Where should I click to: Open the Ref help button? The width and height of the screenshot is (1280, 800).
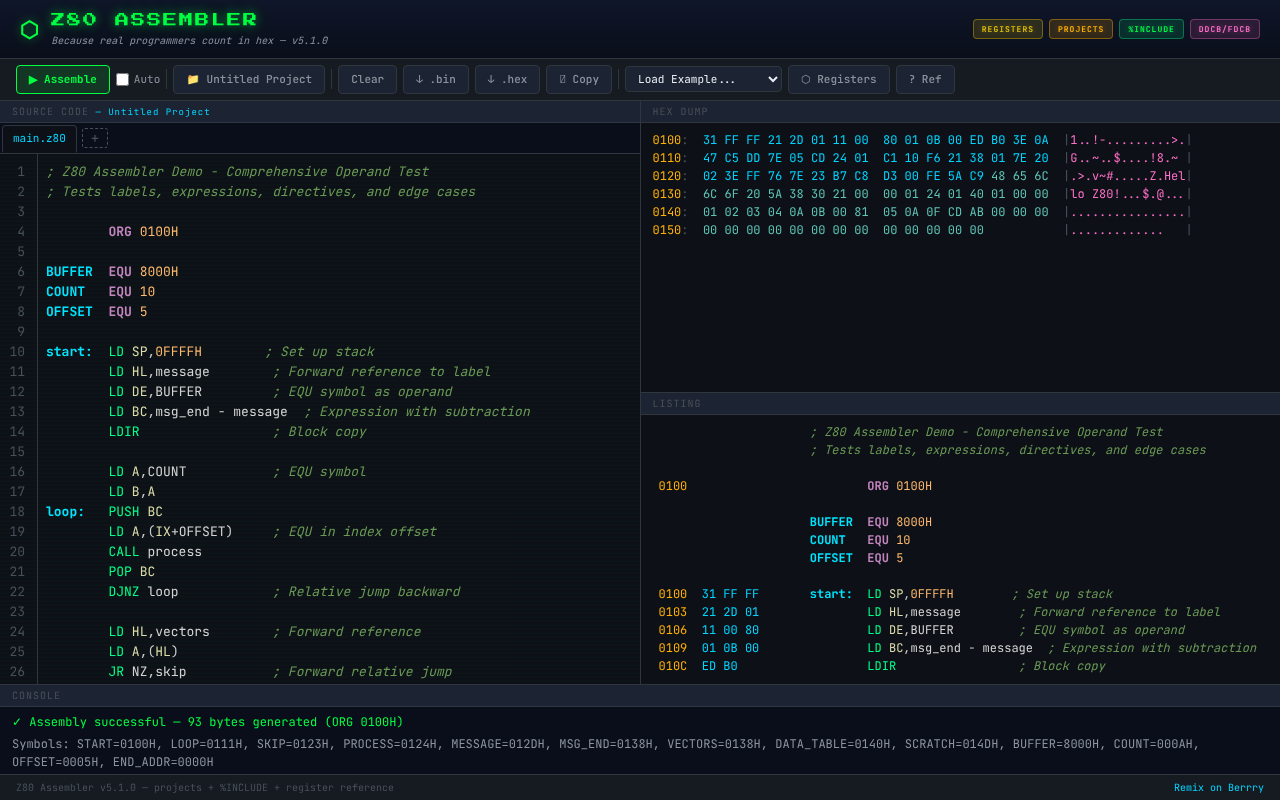click(x=925, y=79)
